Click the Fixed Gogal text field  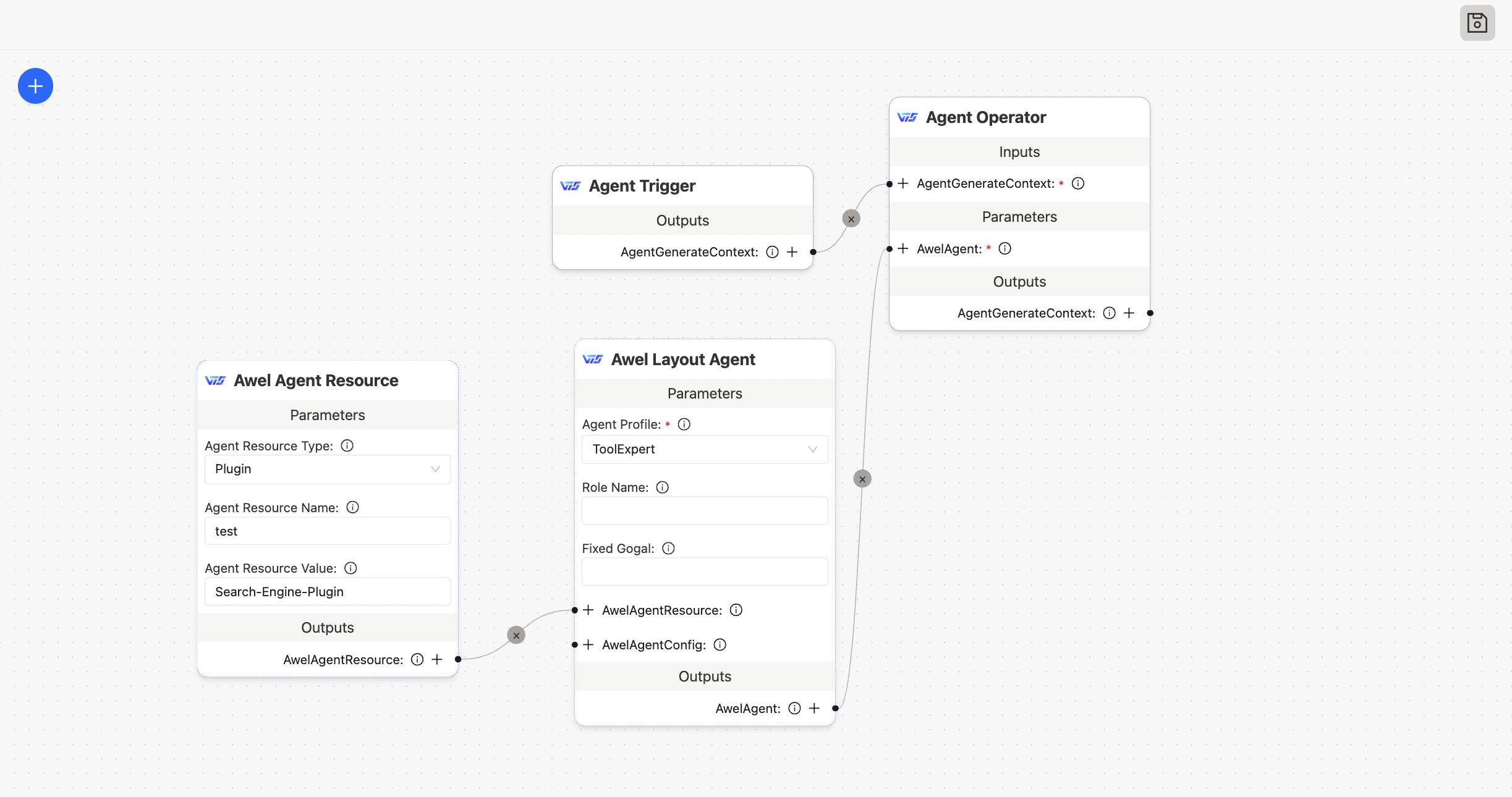click(704, 571)
